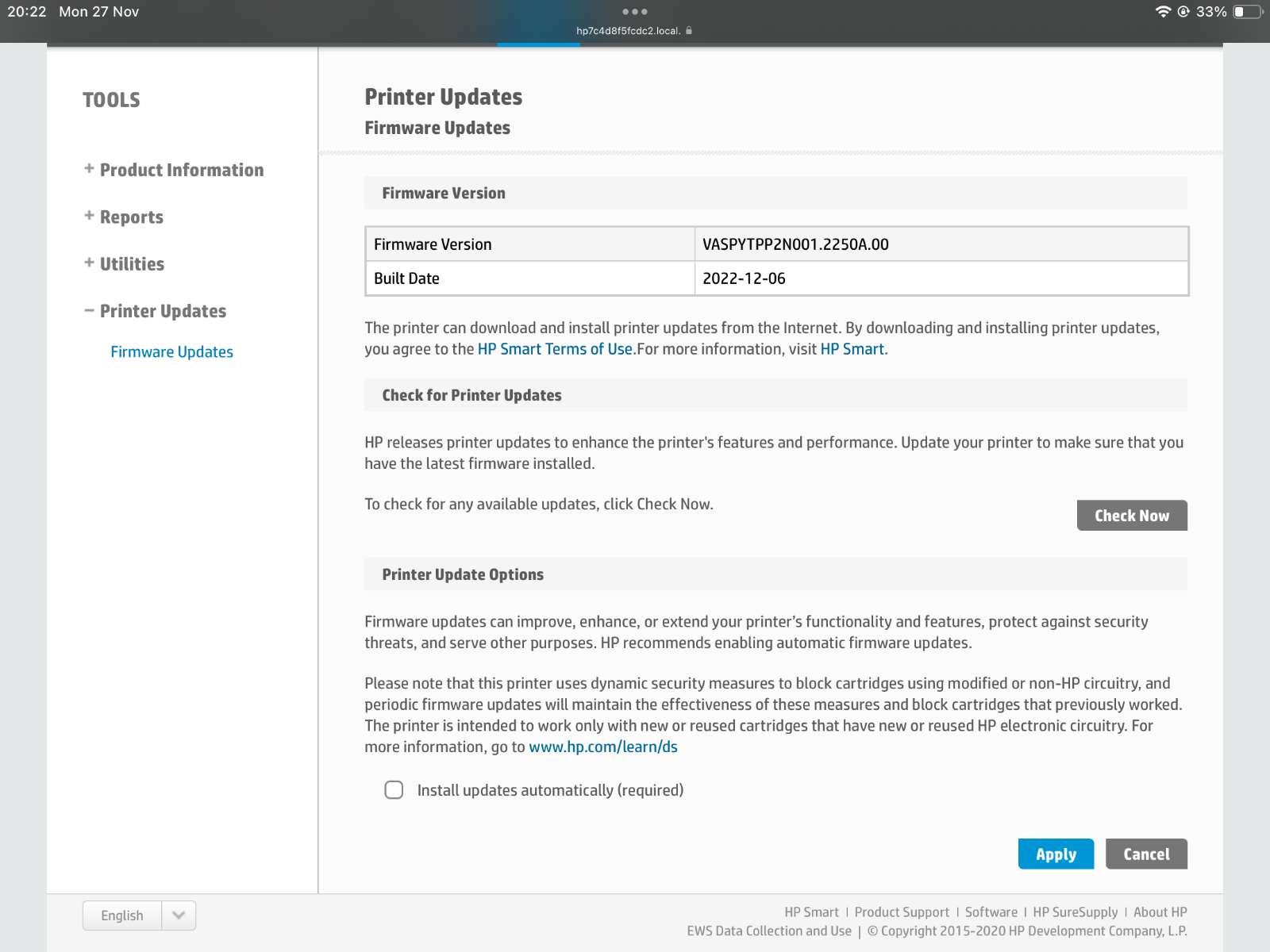Click the 'Firmware Version' gray section header bar
Image resolution: width=1270 pixels, height=952 pixels.
tap(775, 193)
